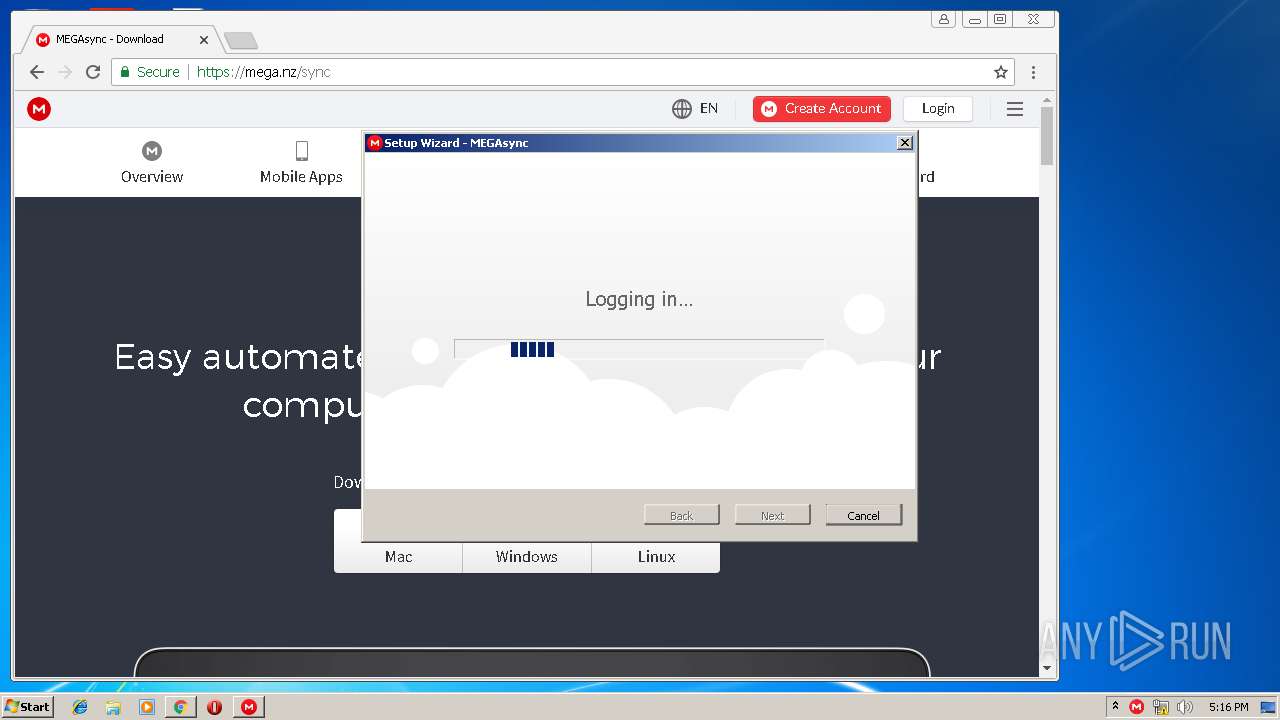Viewport: 1280px width, 720px height.
Task: Click the MEGA logo on the webpage
Action: [39, 109]
